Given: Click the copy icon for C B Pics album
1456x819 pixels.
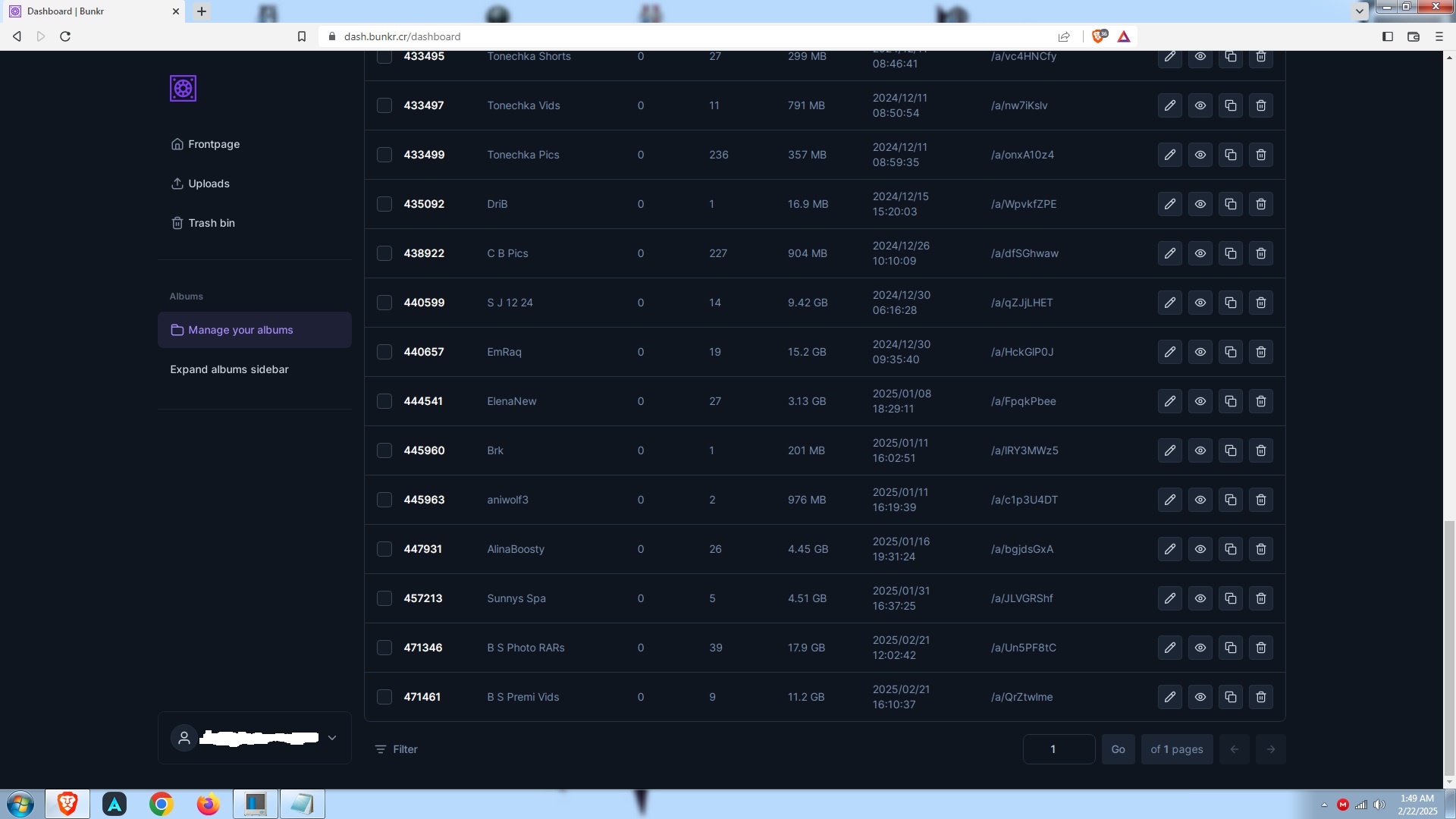Looking at the screenshot, I should (x=1231, y=253).
